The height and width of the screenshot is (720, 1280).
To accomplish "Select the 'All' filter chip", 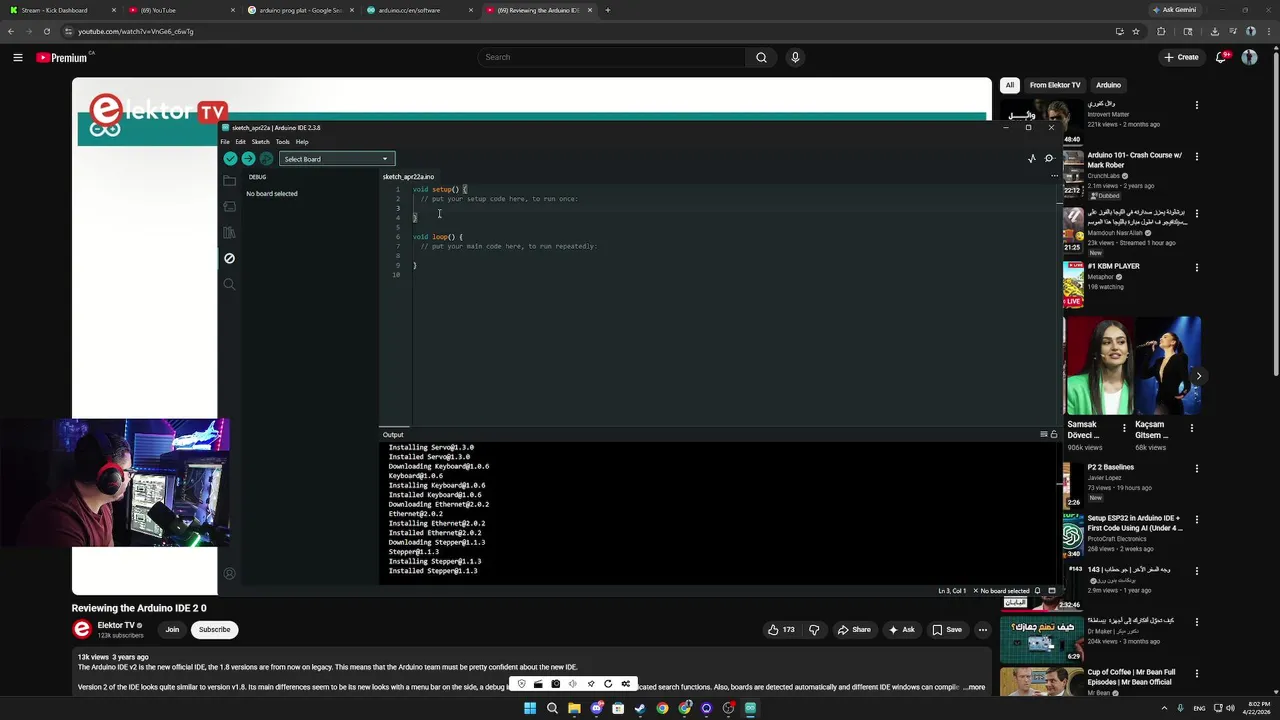I will click(x=1010, y=85).
